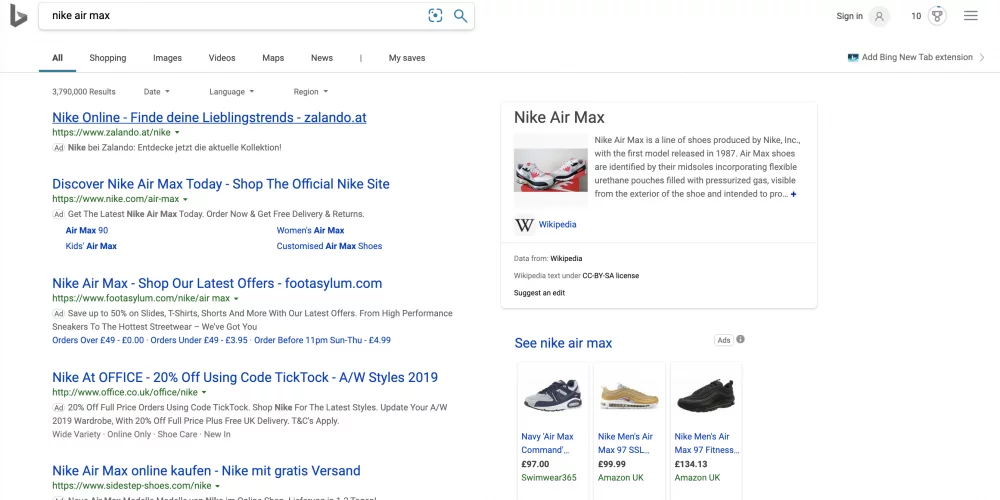Open Nike Men's Air Max 97 SSL link
Viewport: 1000px width, 500px height.
pos(626,443)
